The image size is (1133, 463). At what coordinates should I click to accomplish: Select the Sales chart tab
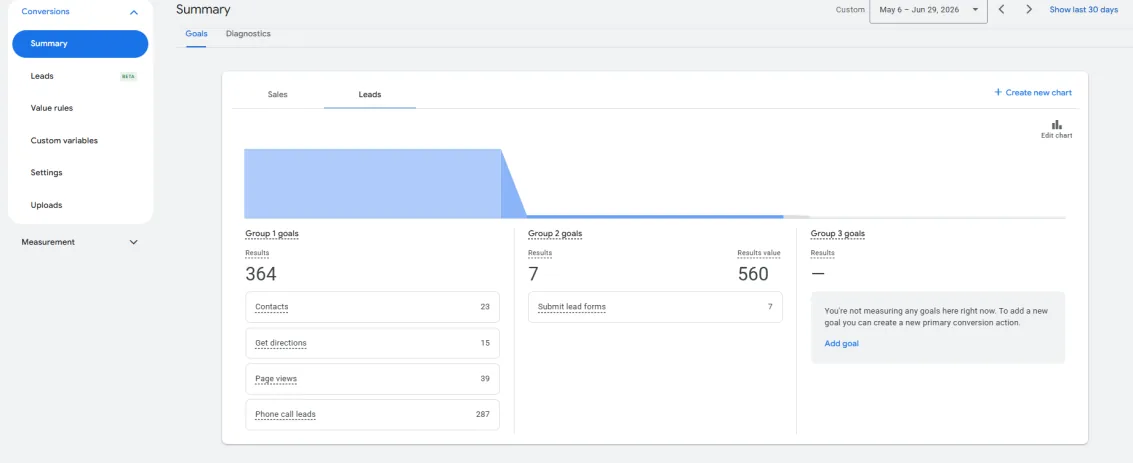tap(277, 95)
